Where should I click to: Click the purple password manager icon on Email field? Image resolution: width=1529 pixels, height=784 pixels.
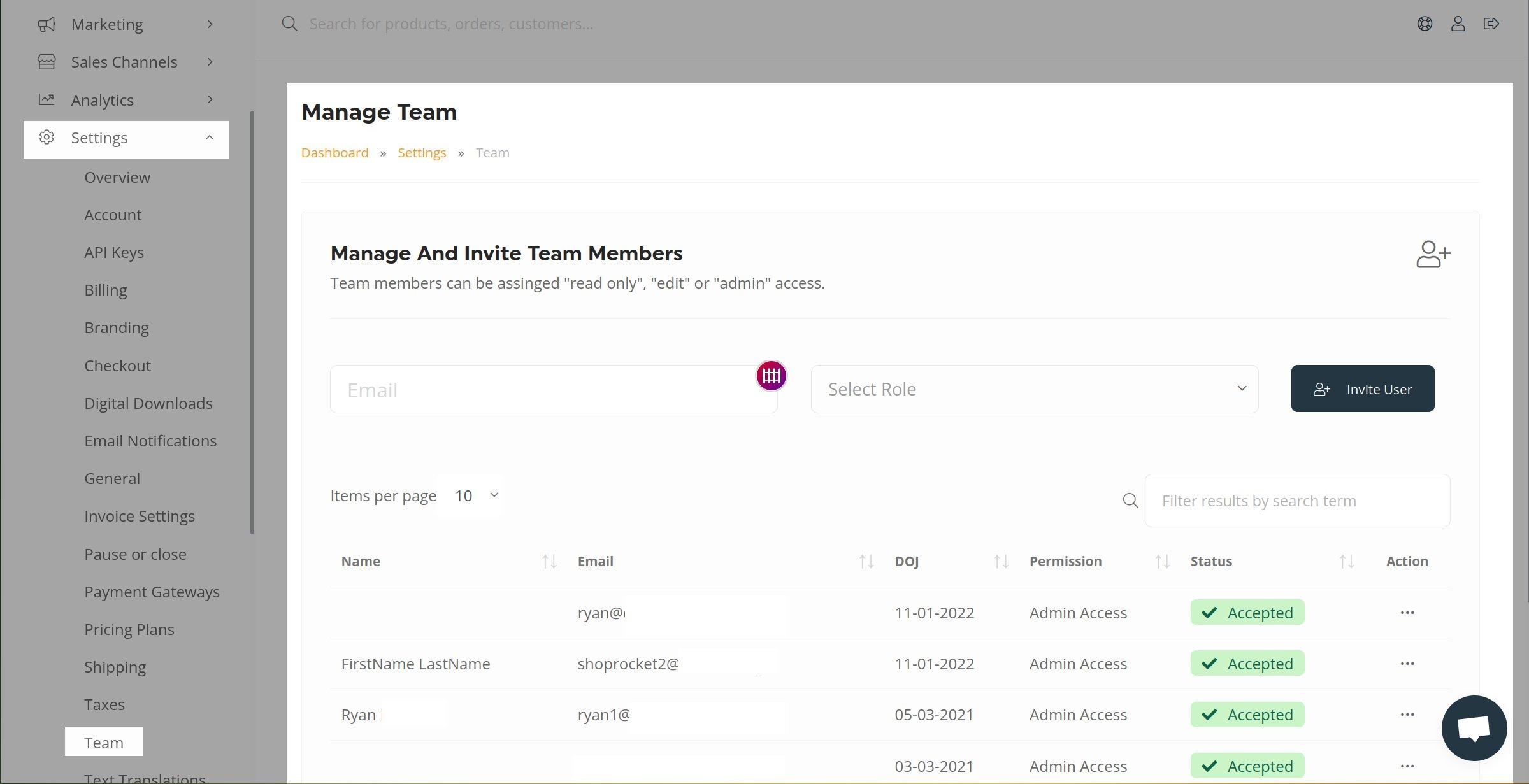coord(772,376)
